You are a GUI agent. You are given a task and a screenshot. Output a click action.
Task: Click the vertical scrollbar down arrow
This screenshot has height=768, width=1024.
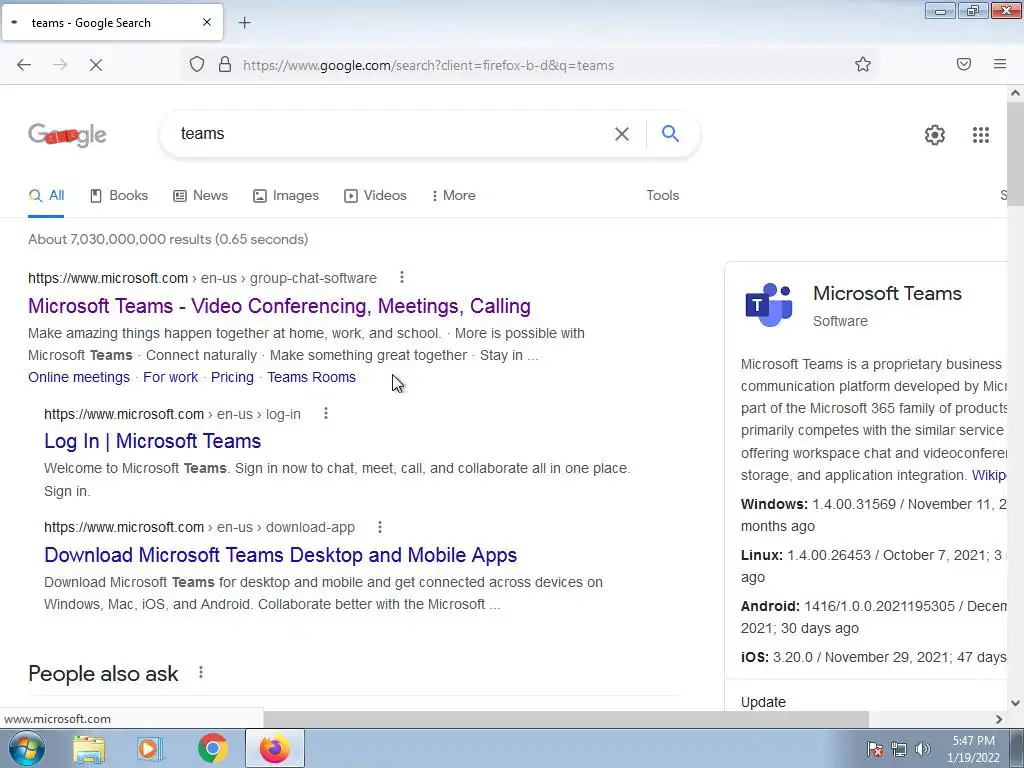click(1016, 703)
